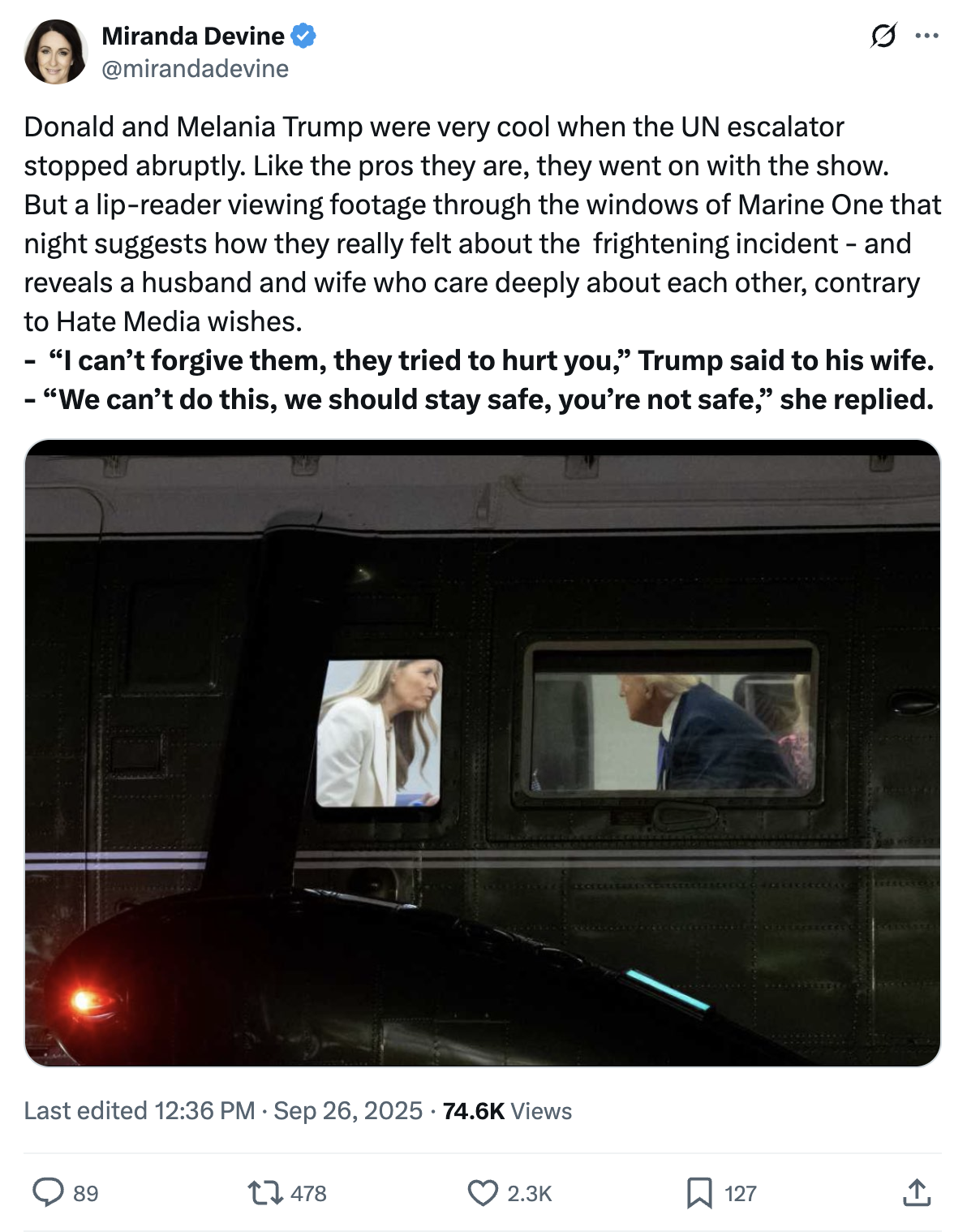Open the @mirandadevine handle link
The height and width of the screenshot is (1232, 967).
195,69
